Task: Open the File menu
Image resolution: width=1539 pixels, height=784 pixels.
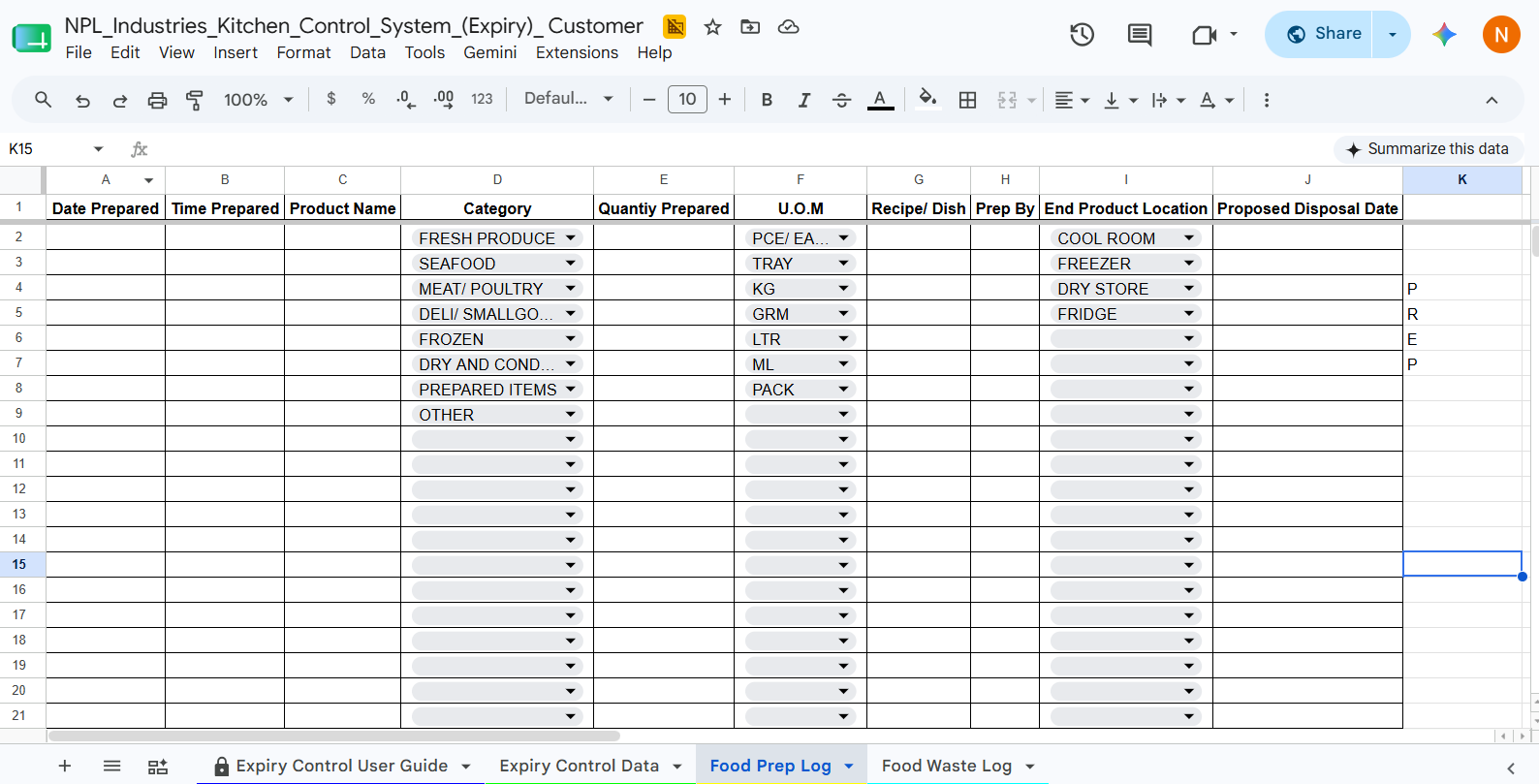Action: [x=79, y=52]
